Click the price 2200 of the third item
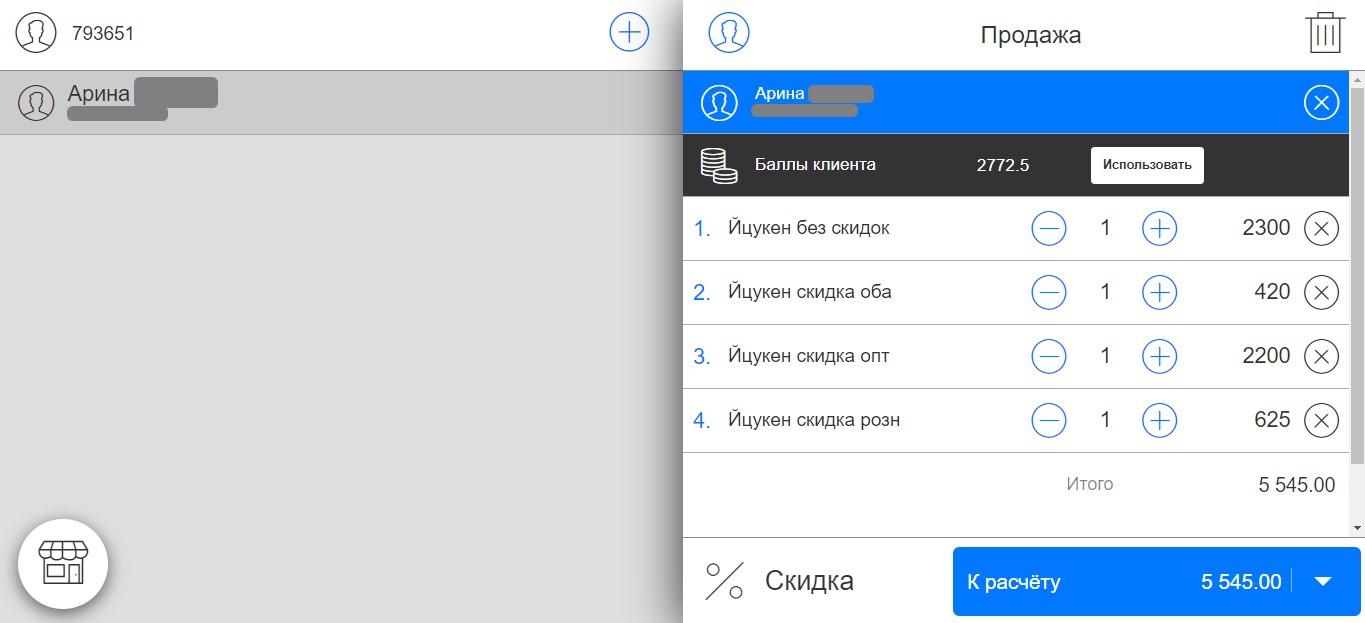Screen dimensions: 1365x623 coord(1266,357)
